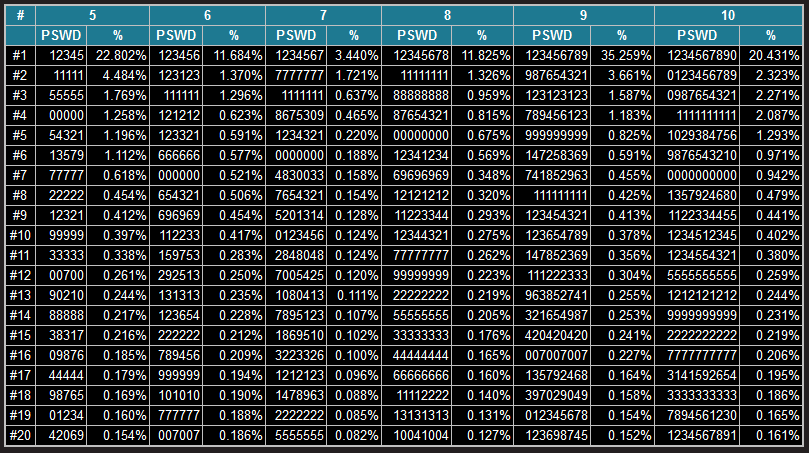This screenshot has height=453, width=809.
Task: Click the 11.825% percentage cell
Action: tap(481, 55)
